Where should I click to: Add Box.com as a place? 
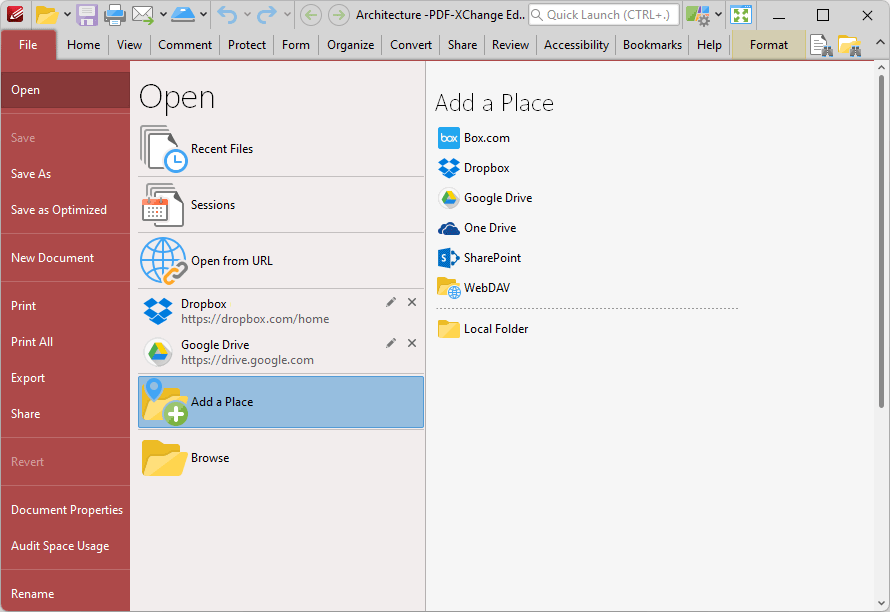pos(474,138)
